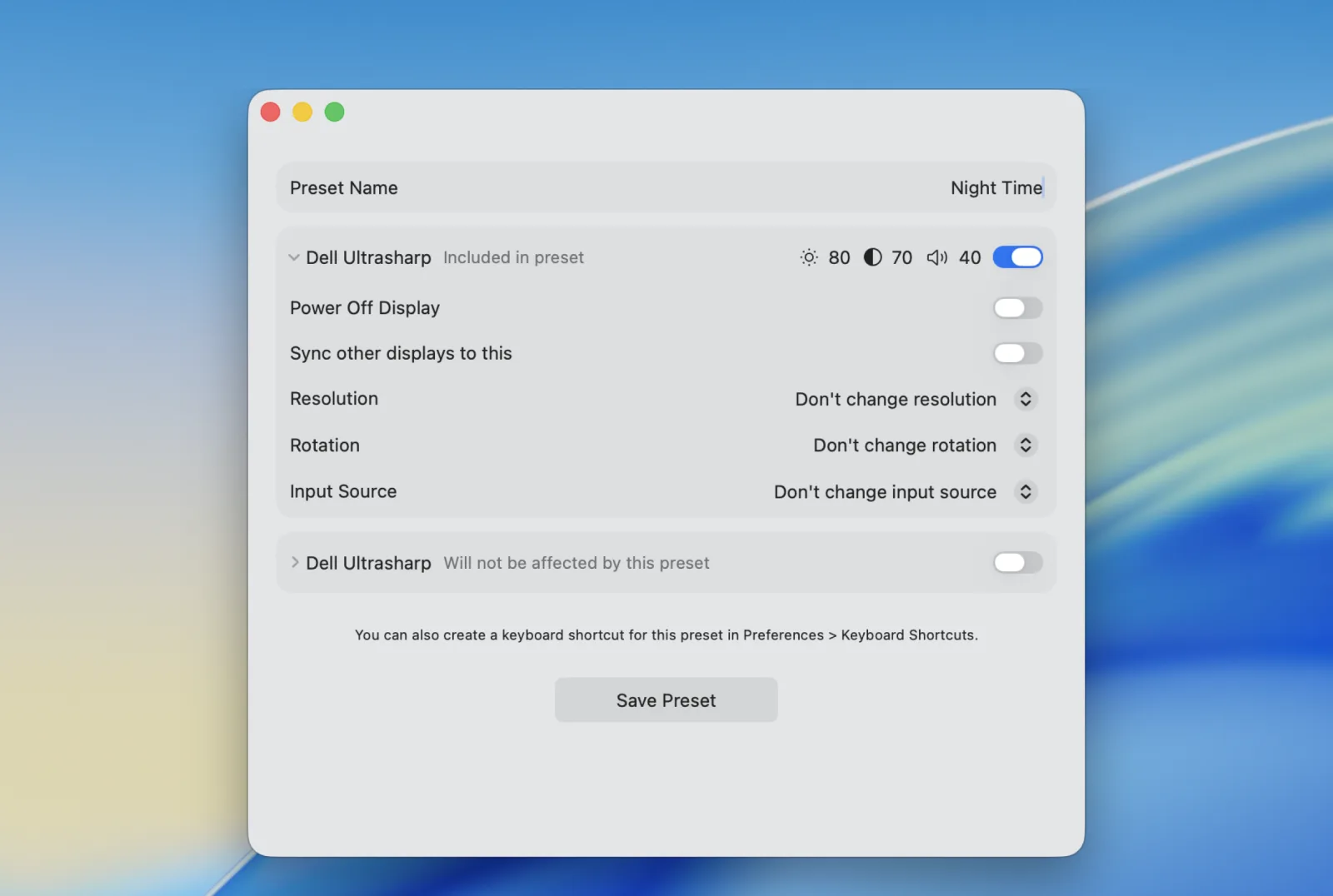Click the volume speaker icon
The height and width of the screenshot is (896, 1333).
937,257
